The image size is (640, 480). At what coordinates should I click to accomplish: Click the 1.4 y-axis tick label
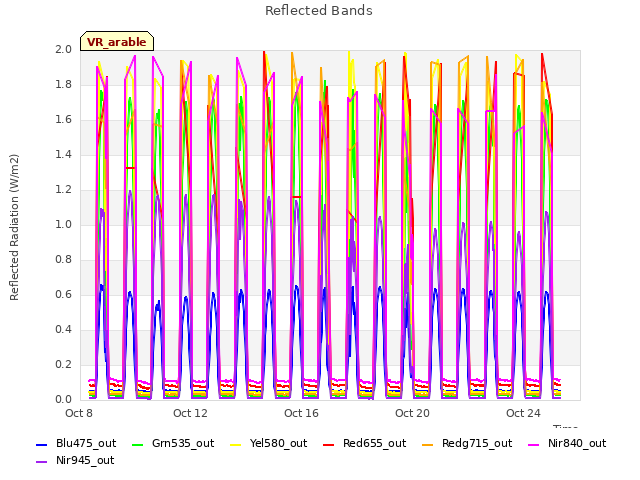point(63,154)
